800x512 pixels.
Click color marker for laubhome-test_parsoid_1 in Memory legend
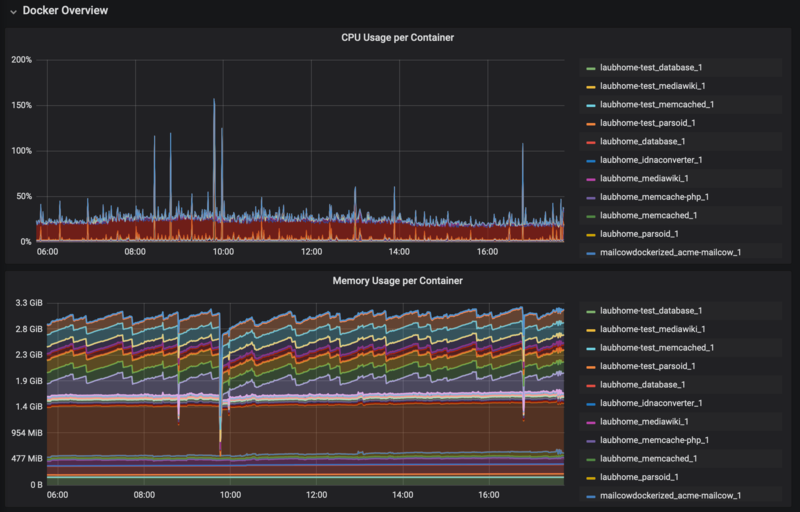point(590,366)
